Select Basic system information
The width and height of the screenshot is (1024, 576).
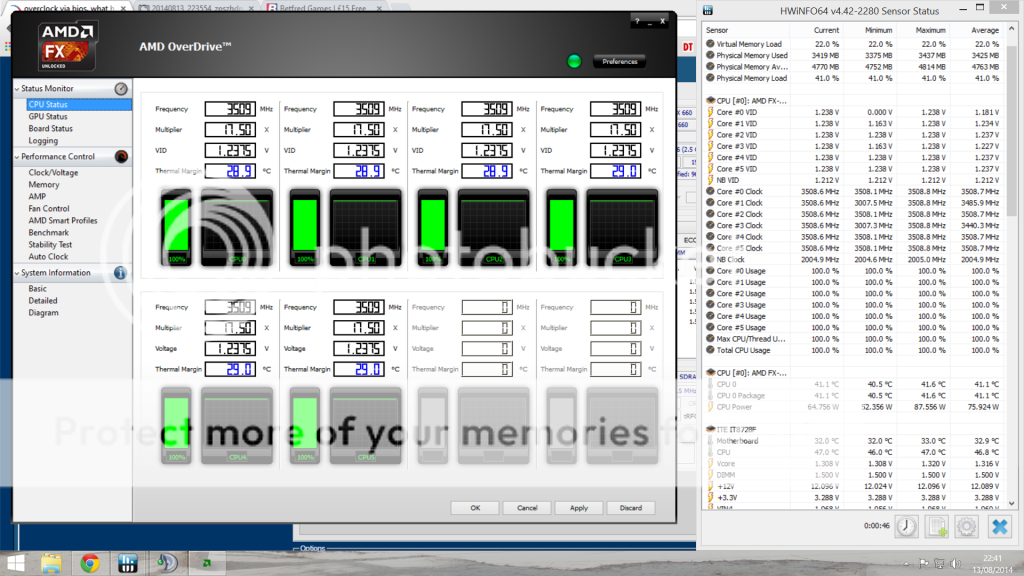click(37, 289)
